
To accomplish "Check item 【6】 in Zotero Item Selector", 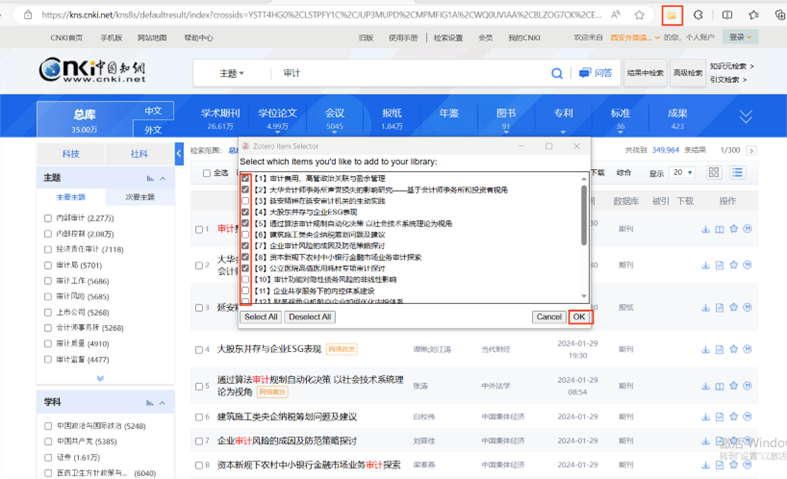I will 245,234.
